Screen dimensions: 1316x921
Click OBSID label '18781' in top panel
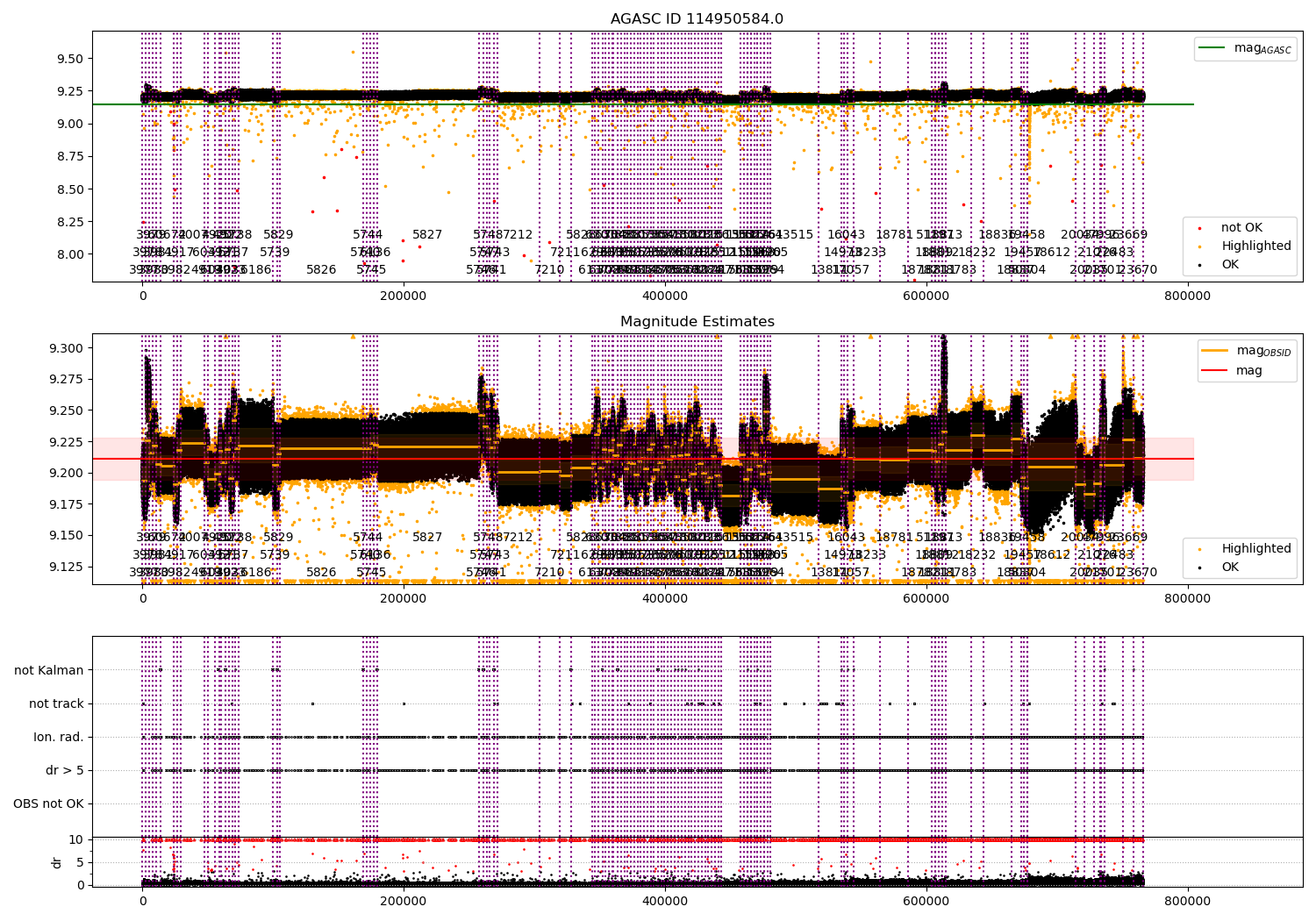(894, 235)
